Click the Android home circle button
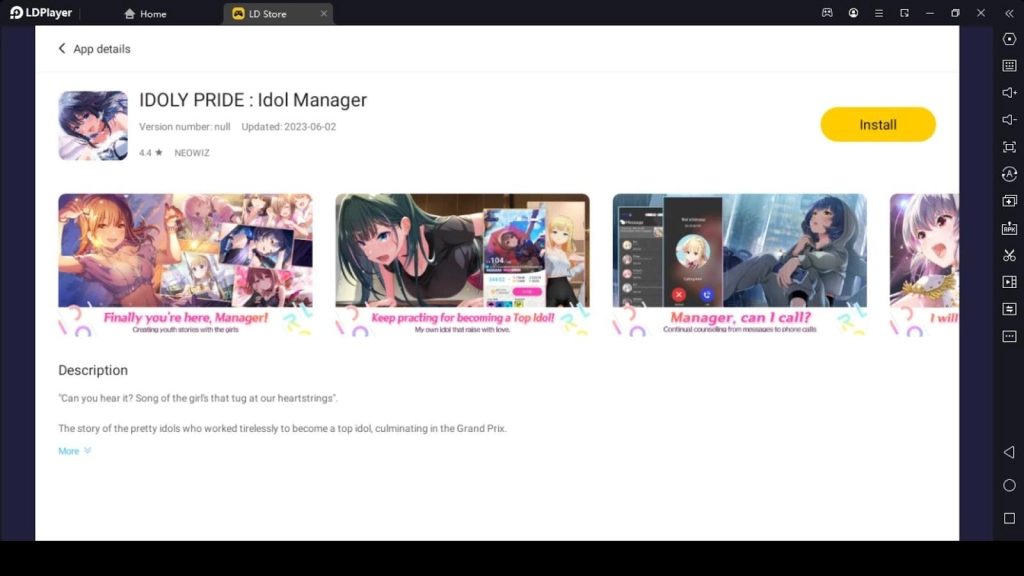Image resolution: width=1024 pixels, height=576 pixels. [x=1009, y=485]
